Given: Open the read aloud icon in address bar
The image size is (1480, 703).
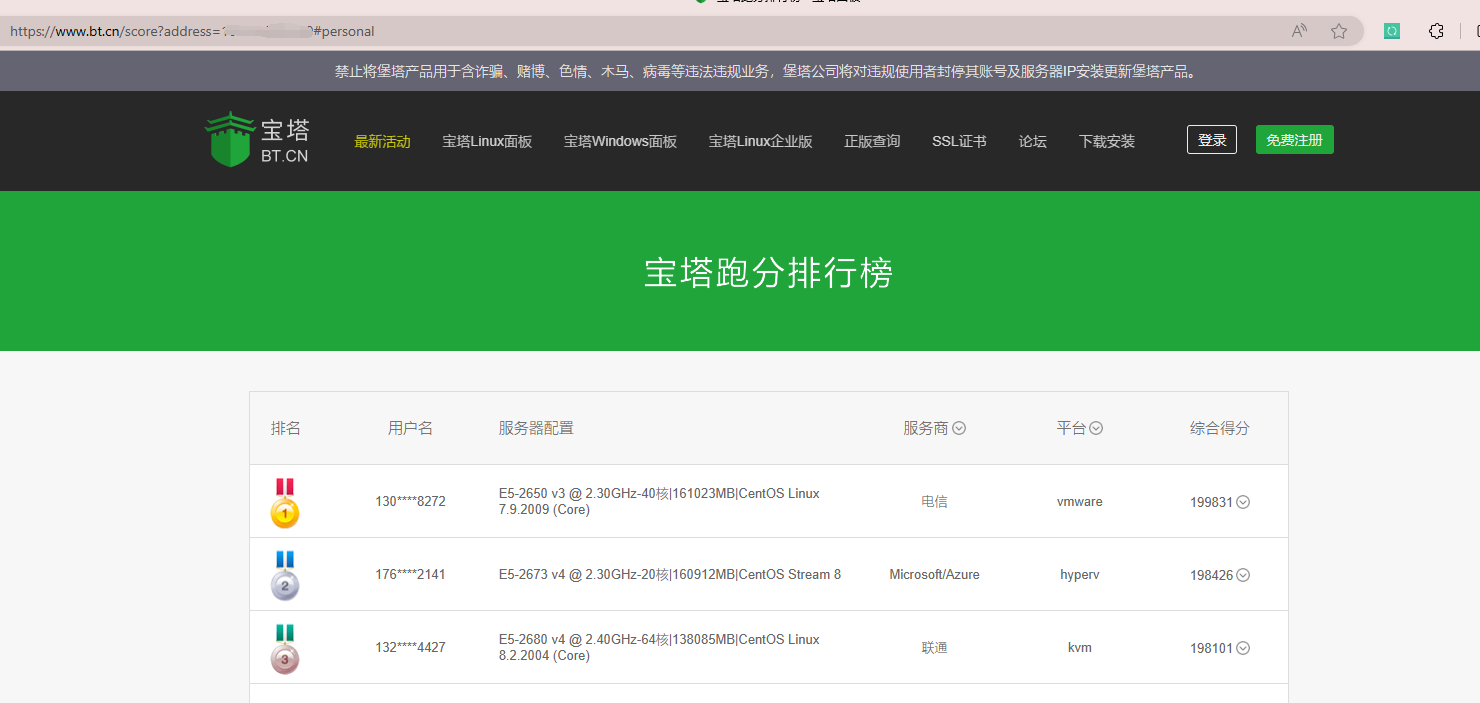Looking at the screenshot, I should tap(1299, 31).
